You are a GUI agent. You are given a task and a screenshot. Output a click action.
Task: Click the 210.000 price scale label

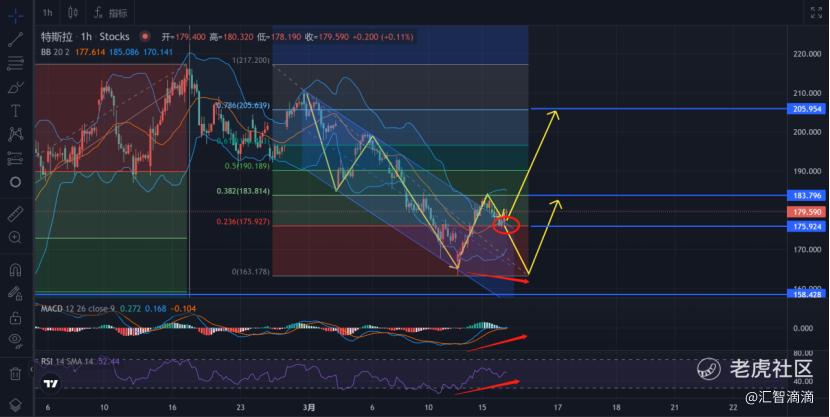[x=807, y=93]
